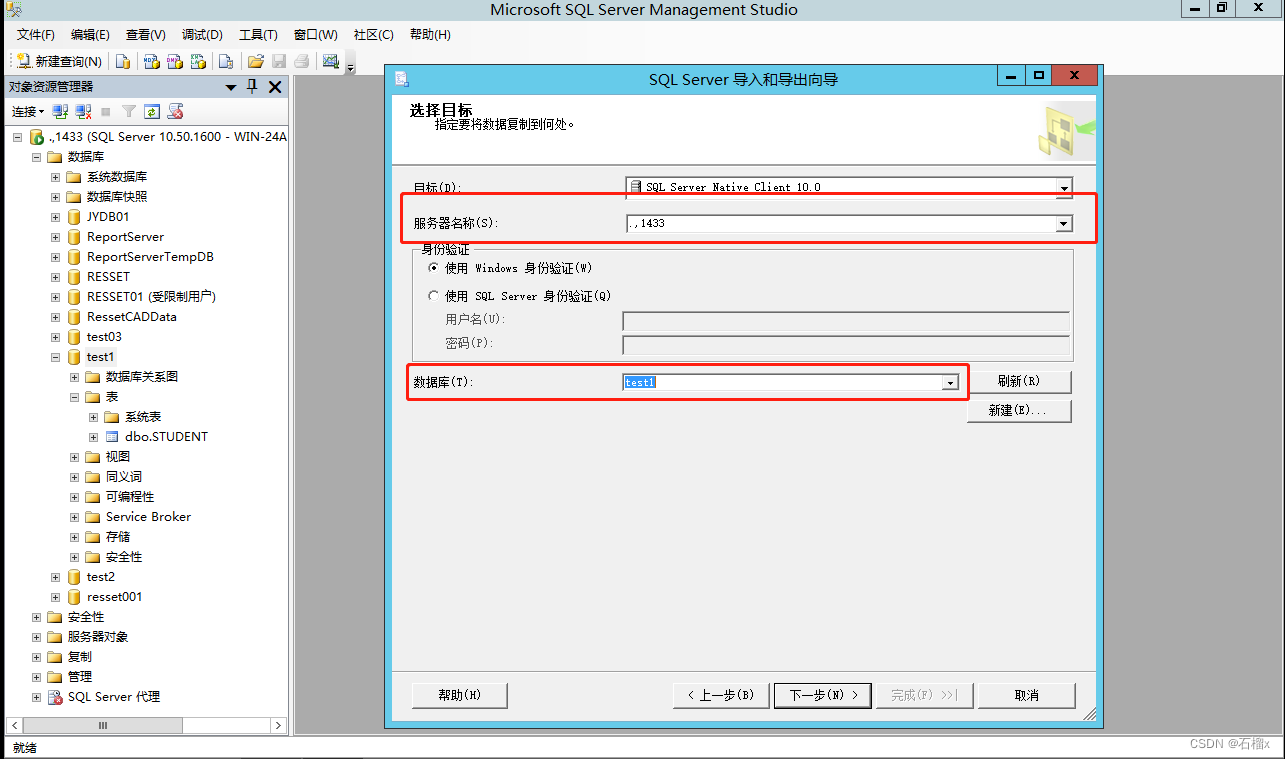This screenshot has height=759, width=1285.
Task: Select the ReportServer database
Action: click(x=125, y=237)
